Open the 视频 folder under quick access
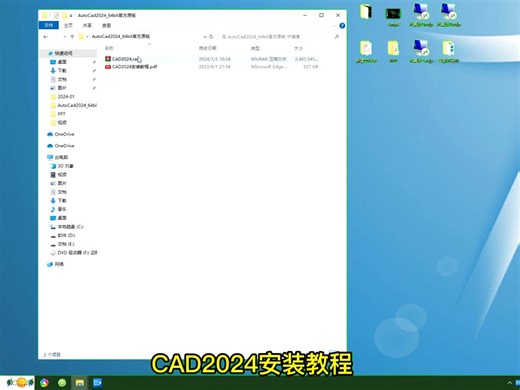520x390 pixels. pyautogui.click(x=62, y=123)
